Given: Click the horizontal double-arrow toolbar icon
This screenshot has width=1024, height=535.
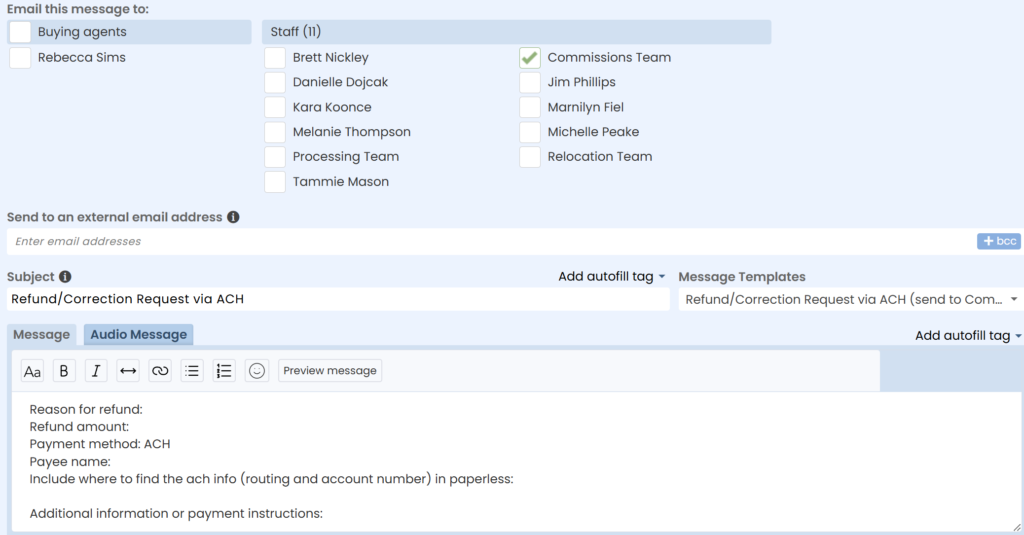Looking at the screenshot, I should tap(128, 371).
